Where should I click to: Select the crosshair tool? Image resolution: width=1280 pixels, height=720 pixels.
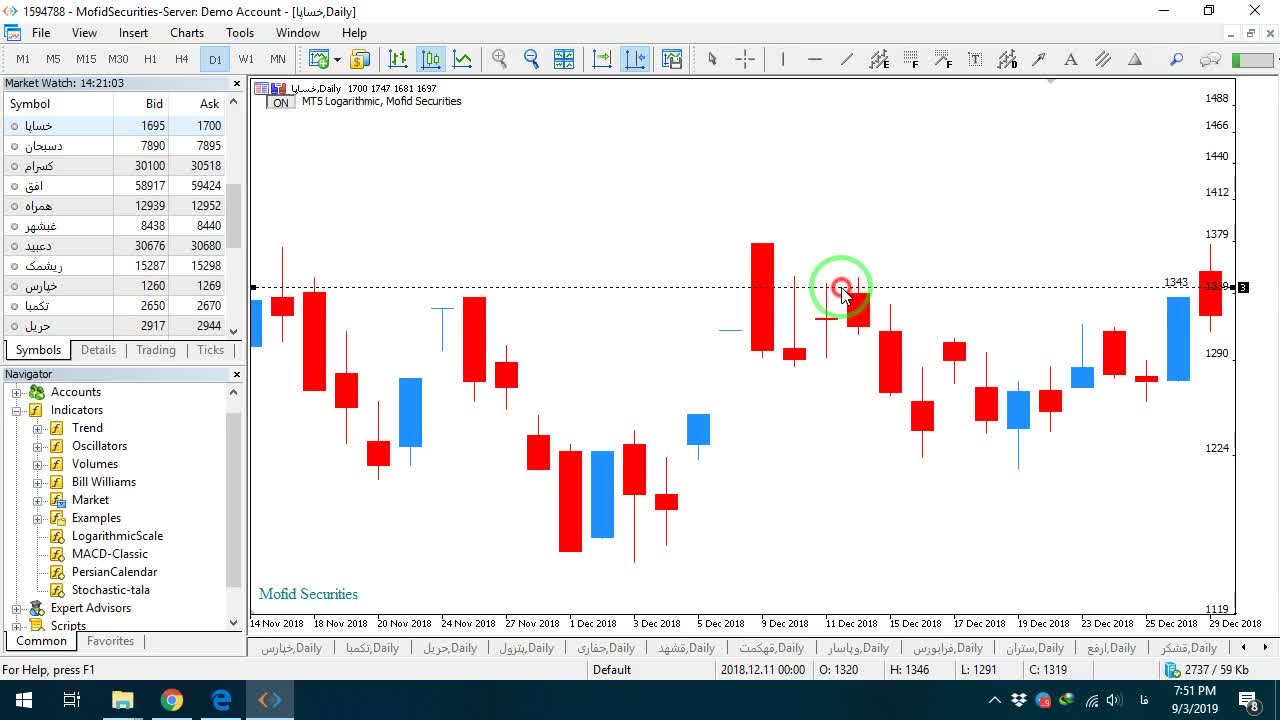coord(745,59)
